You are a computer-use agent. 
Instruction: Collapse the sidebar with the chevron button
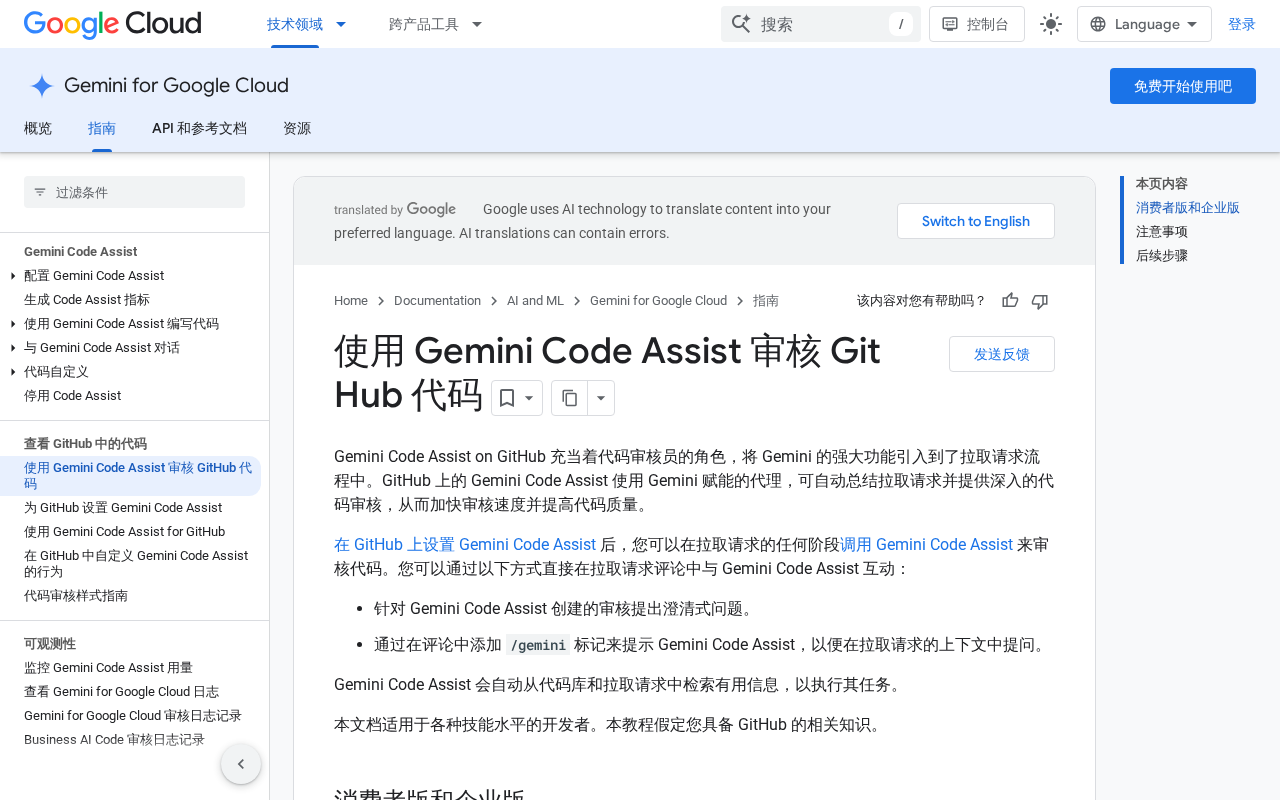(241, 764)
